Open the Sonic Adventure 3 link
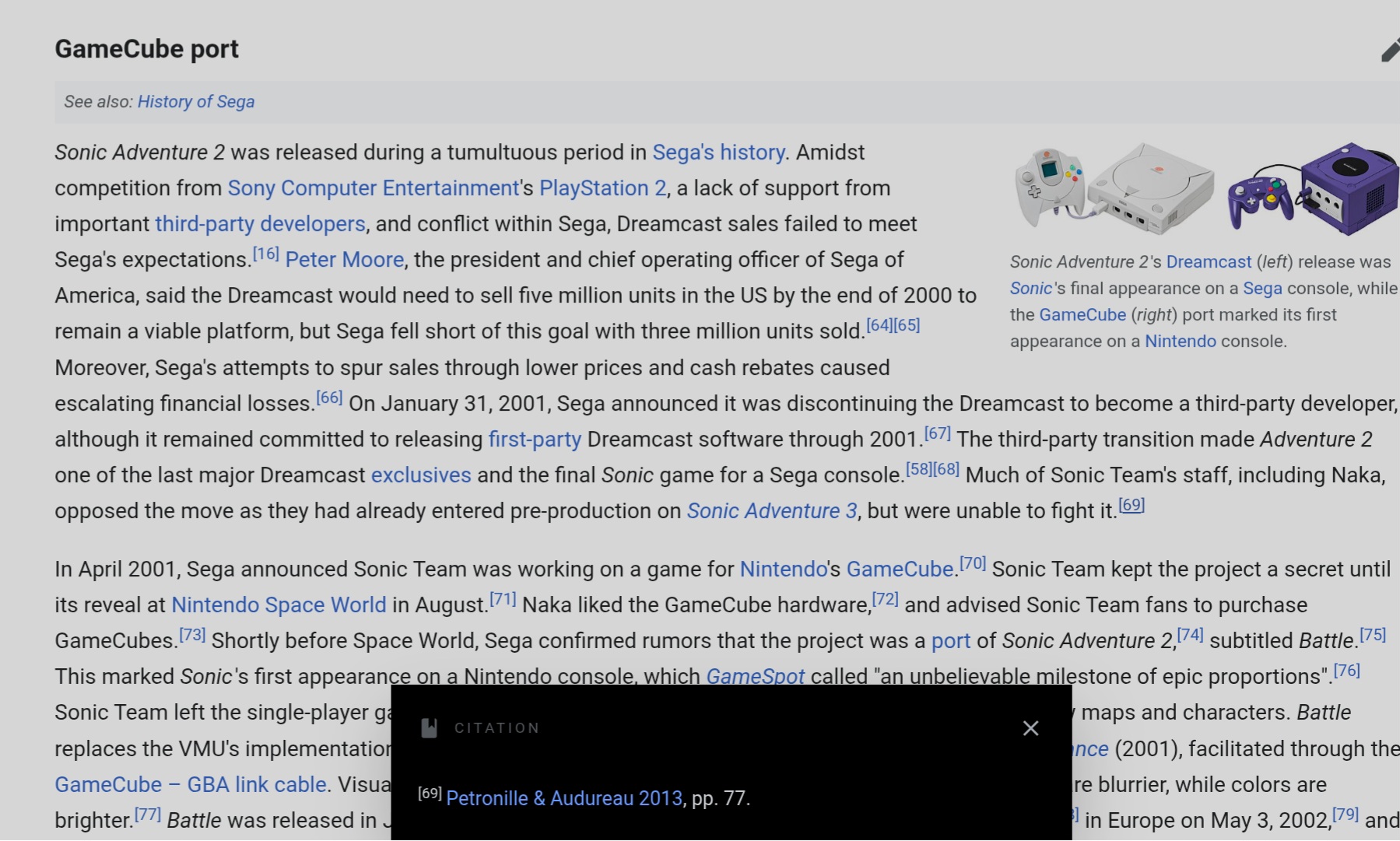Viewport: 1400px width, 841px height. tap(772, 511)
